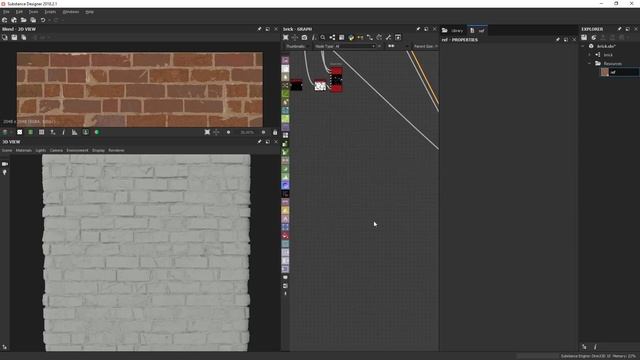
Task: Click the Save all icon in main toolbar
Action: (x=33, y=20)
